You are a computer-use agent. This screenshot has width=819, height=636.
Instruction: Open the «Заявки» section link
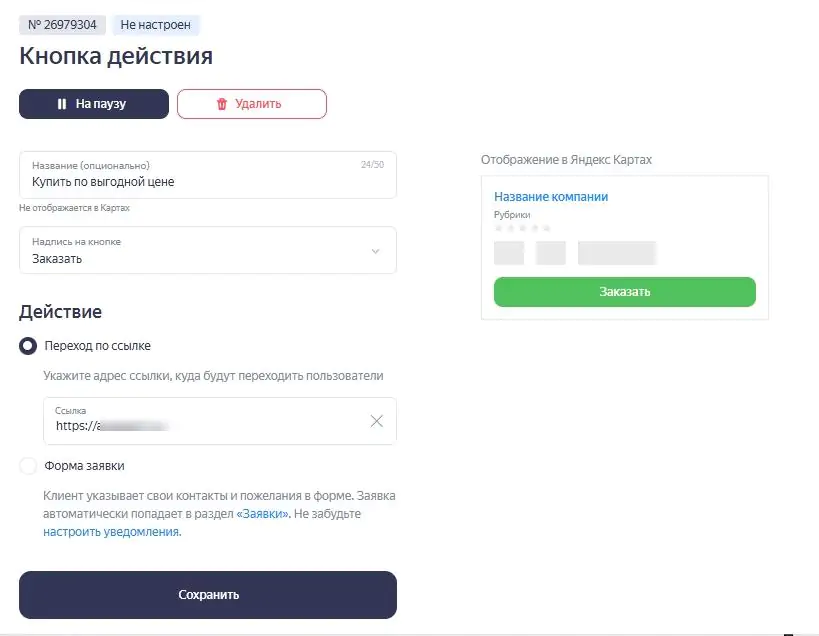(x=263, y=514)
